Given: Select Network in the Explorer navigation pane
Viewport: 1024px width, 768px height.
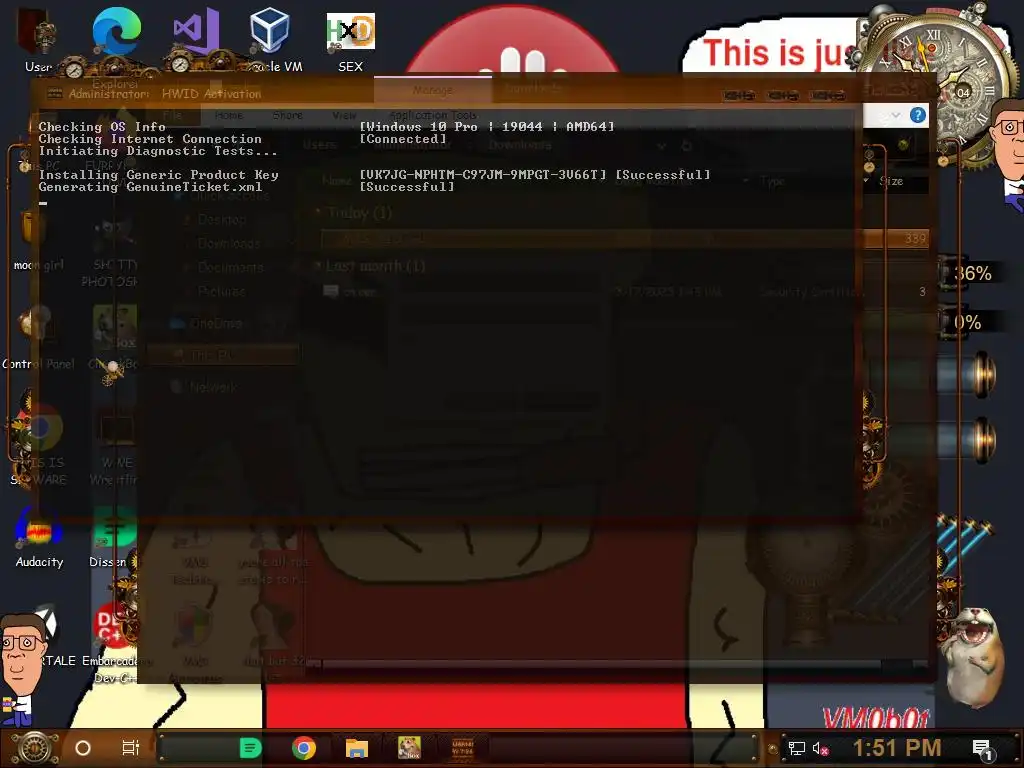Looking at the screenshot, I should pos(213,387).
